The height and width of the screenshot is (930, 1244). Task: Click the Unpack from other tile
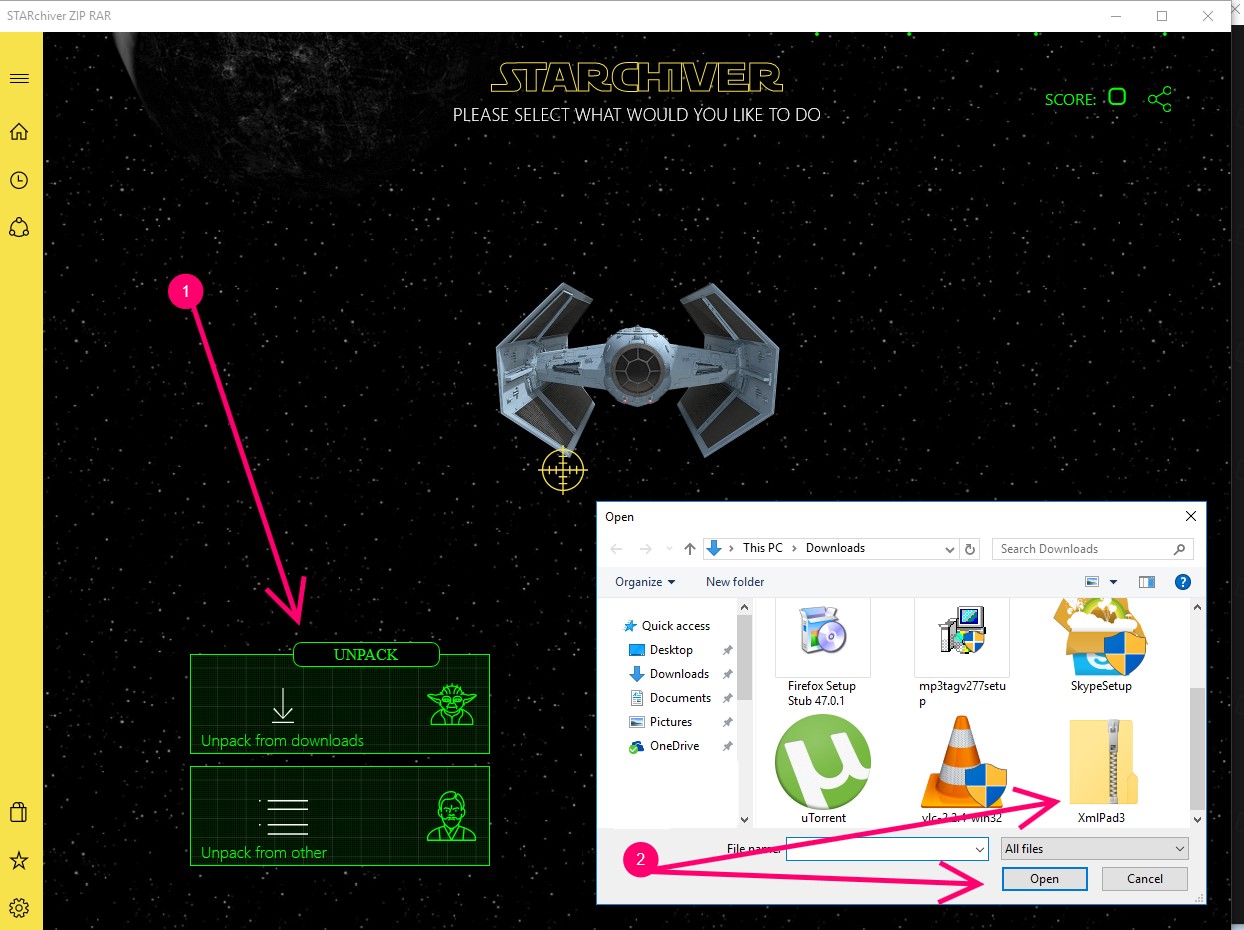(x=340, y=815)
